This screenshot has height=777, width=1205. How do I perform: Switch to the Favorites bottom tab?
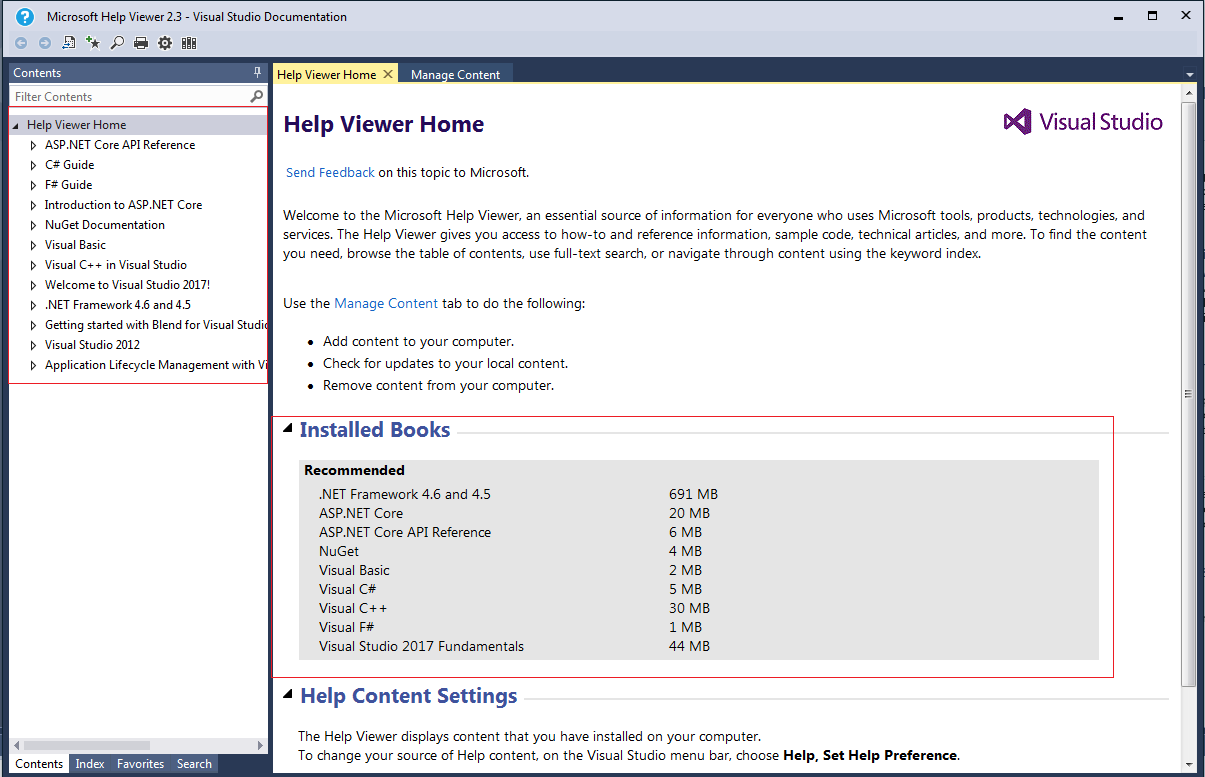(140, 763)
